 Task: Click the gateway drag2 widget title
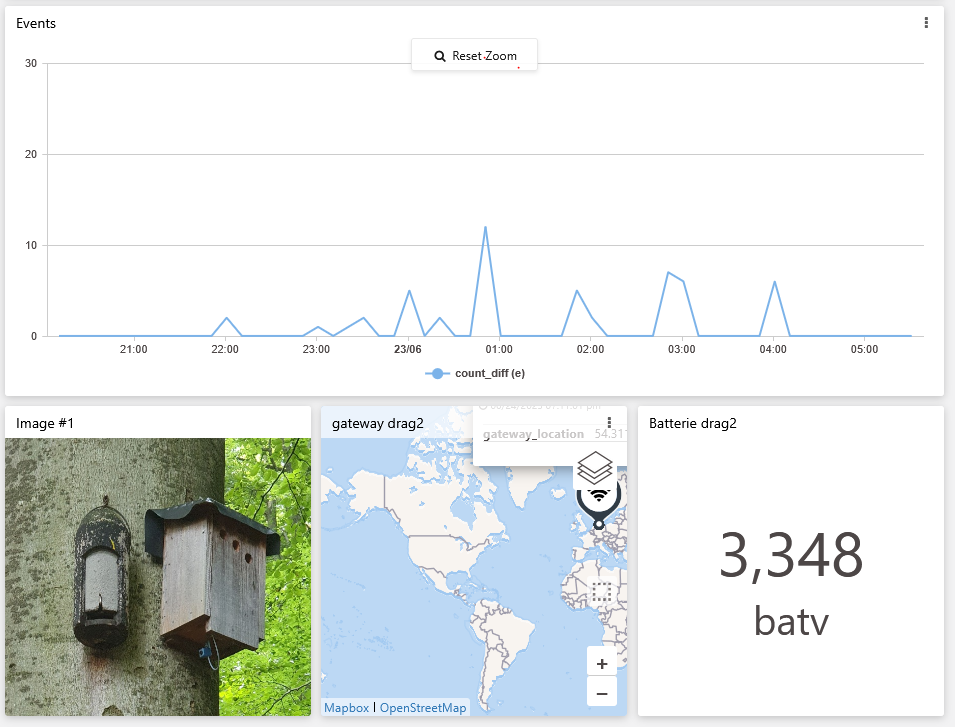pyautogui.click(x=378, y=423)
